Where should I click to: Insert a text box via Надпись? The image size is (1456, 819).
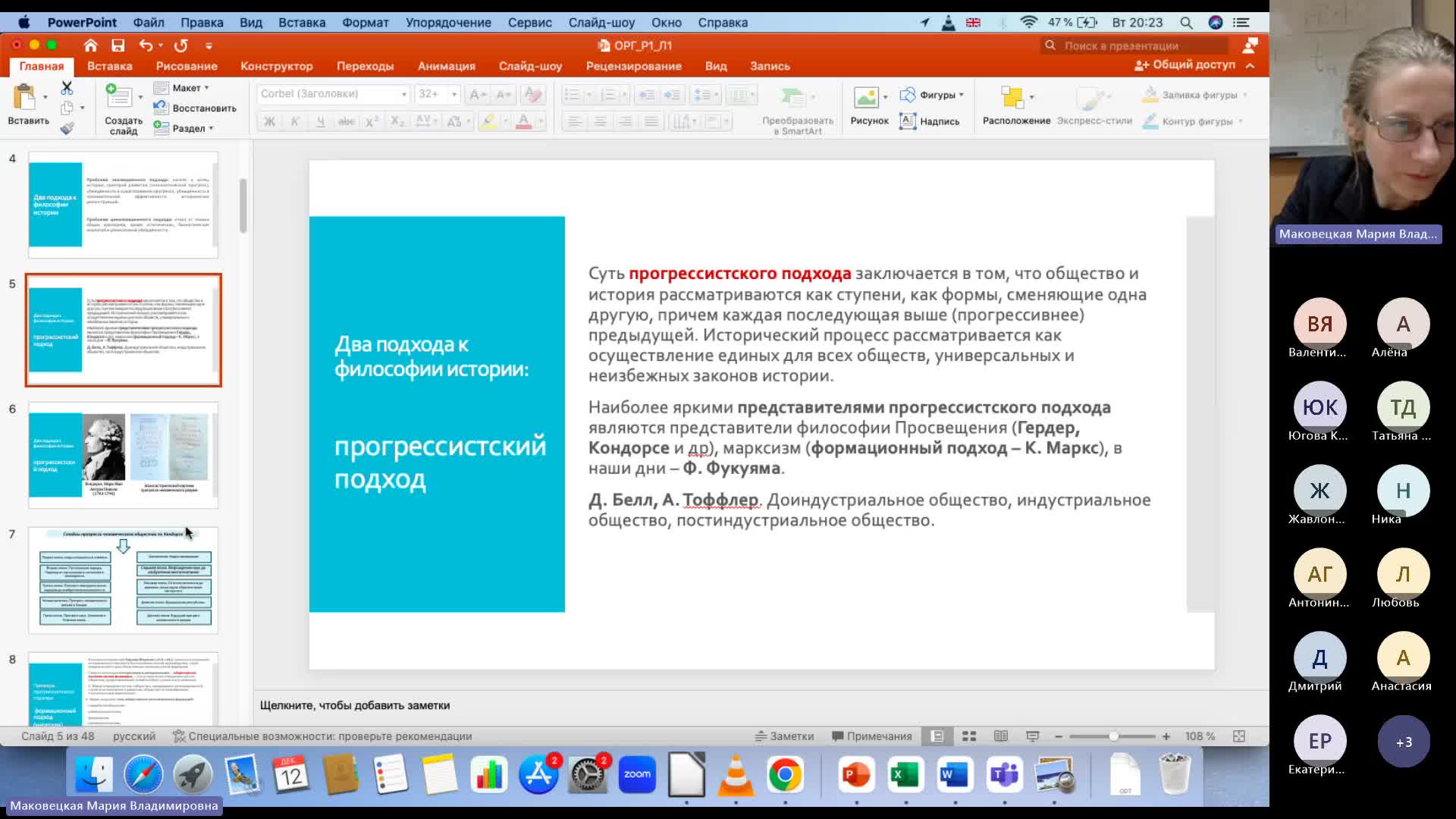coord(930,121)
